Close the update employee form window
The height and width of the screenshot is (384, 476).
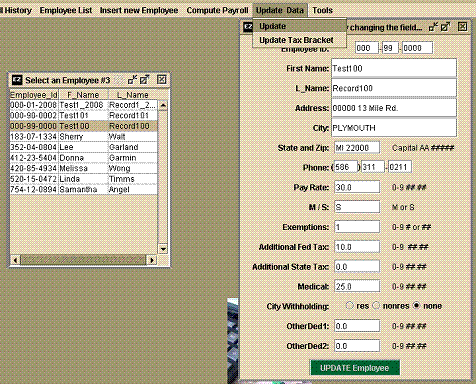pyautogui.click(x=462, y=27)
